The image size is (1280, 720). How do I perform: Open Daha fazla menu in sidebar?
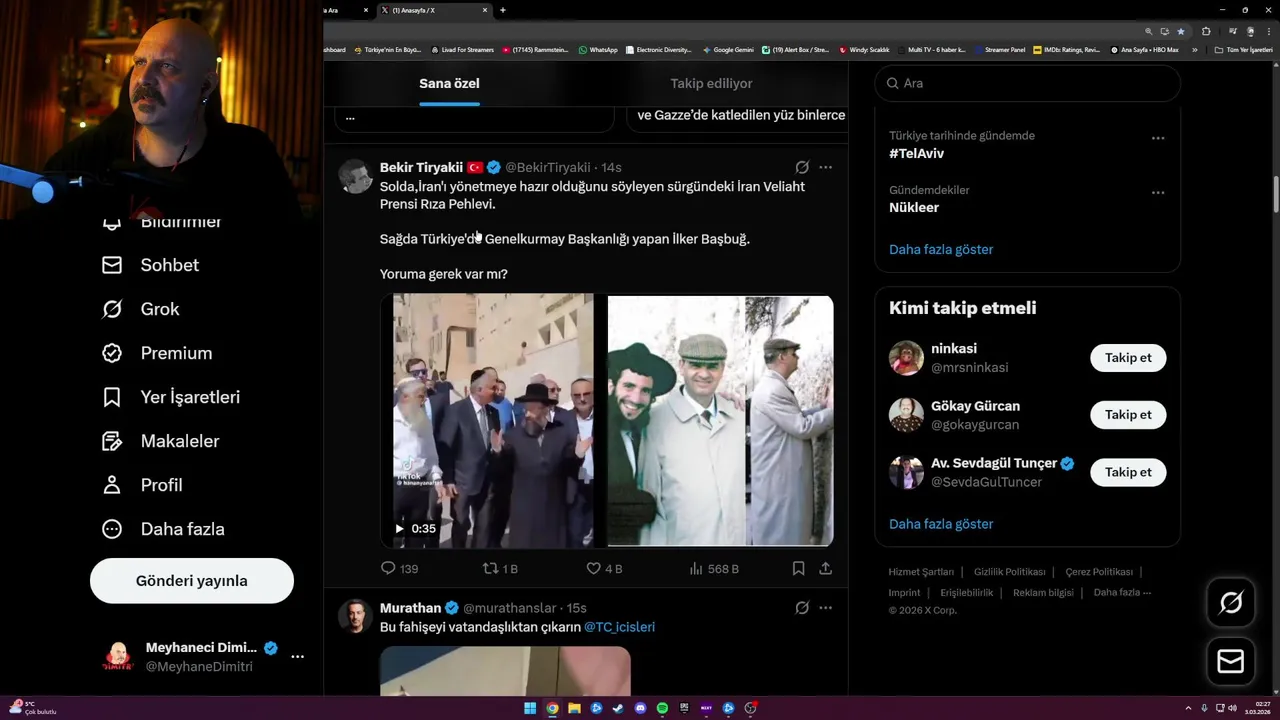click(163, 529)
